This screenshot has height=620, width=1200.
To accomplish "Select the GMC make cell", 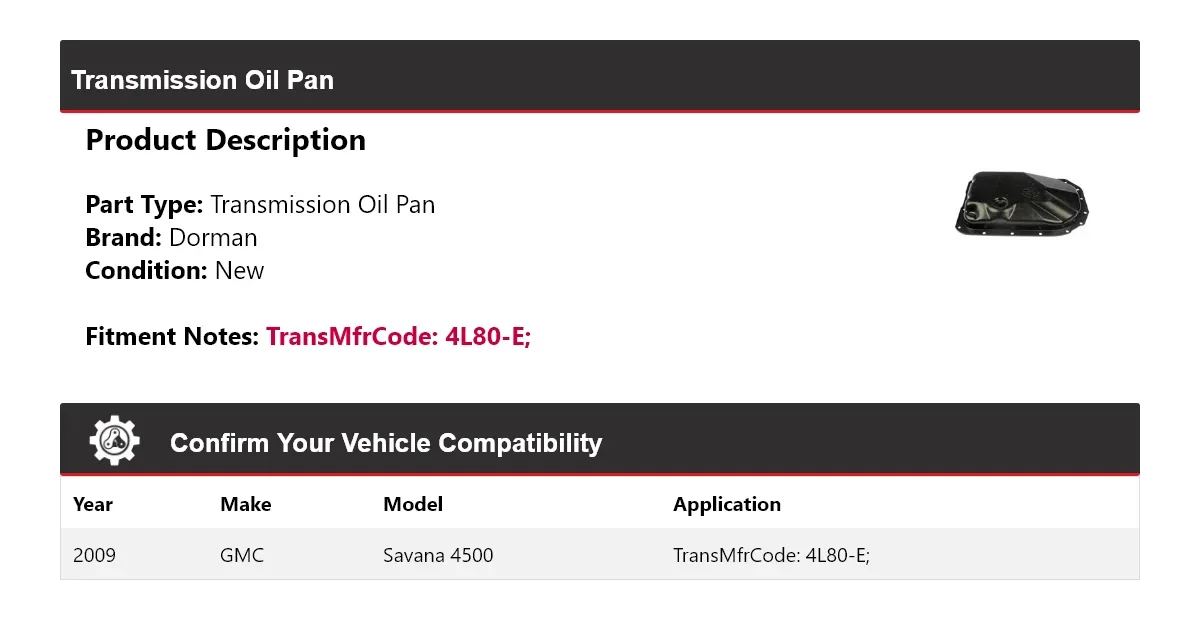I will click(242, 554).
